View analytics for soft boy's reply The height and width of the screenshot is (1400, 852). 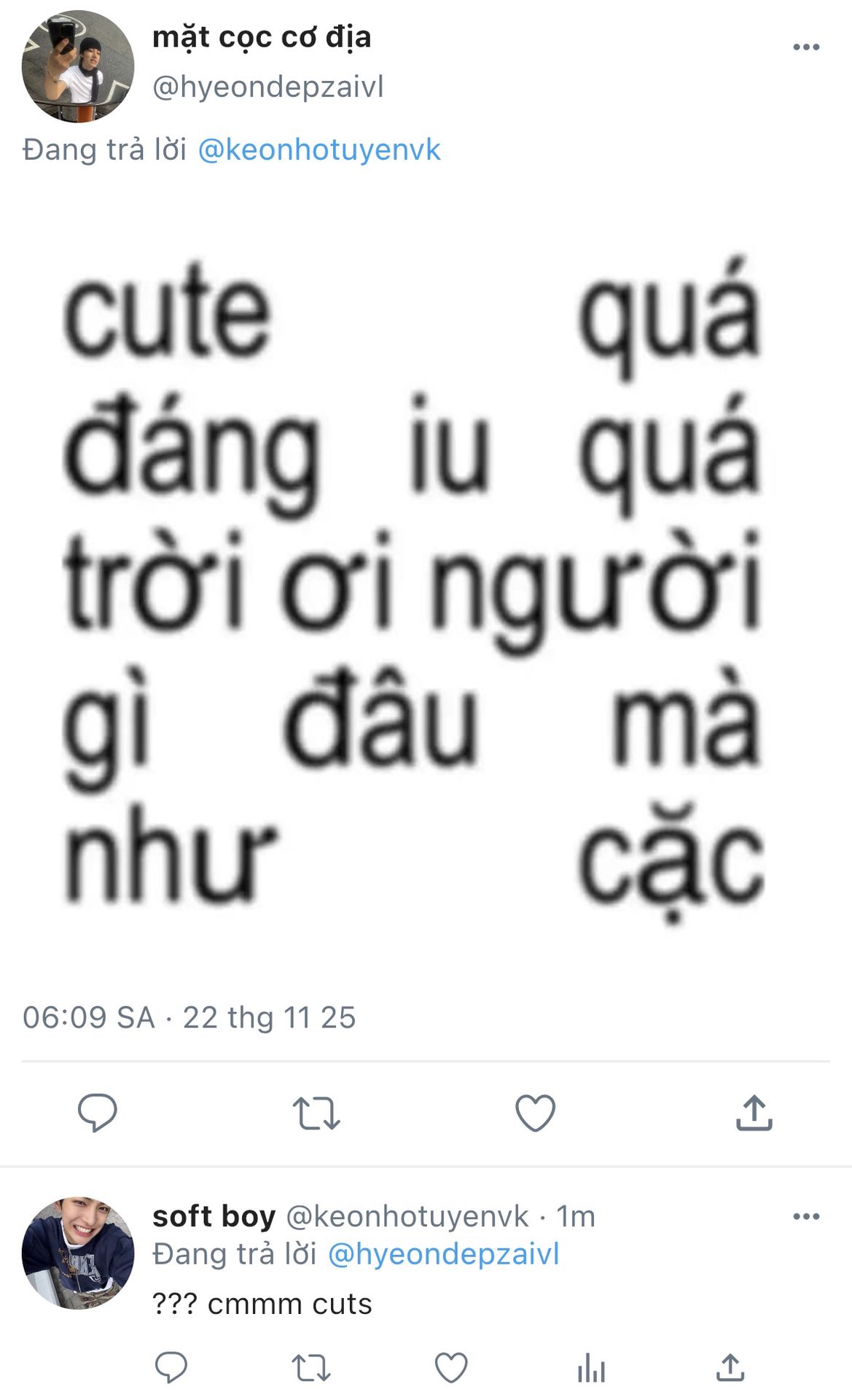point(591,1367)
